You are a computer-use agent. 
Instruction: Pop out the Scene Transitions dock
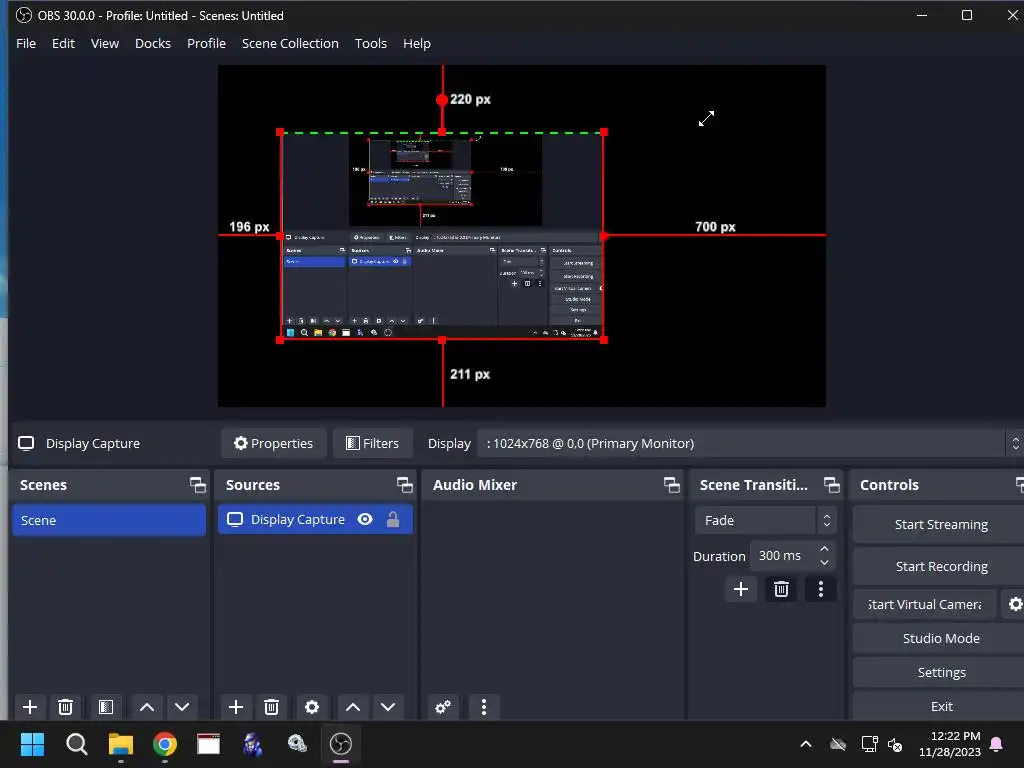pyautogui.click(x=831, y=485)
